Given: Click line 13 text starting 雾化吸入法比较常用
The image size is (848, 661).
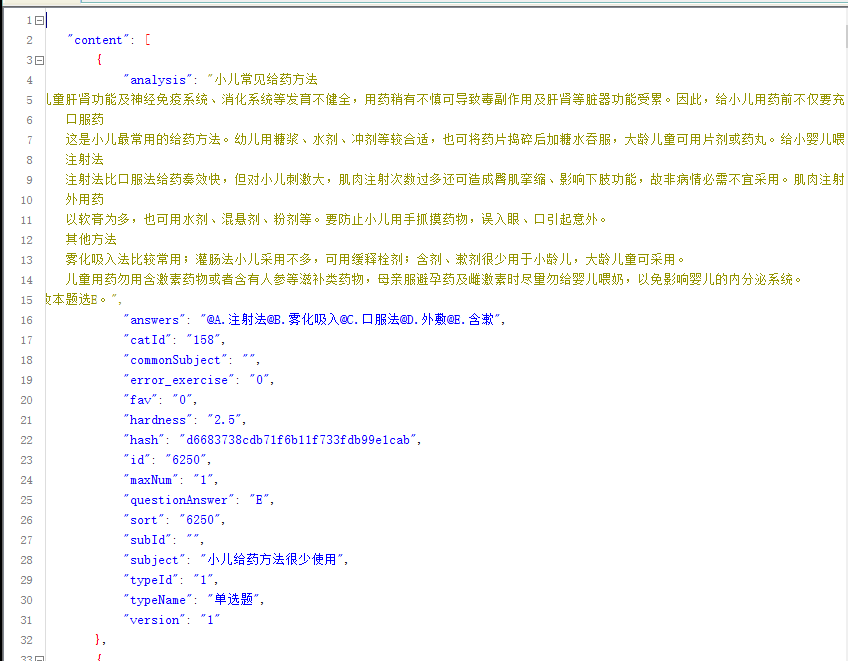Looking at the screenshot, I should pos(375,260).
